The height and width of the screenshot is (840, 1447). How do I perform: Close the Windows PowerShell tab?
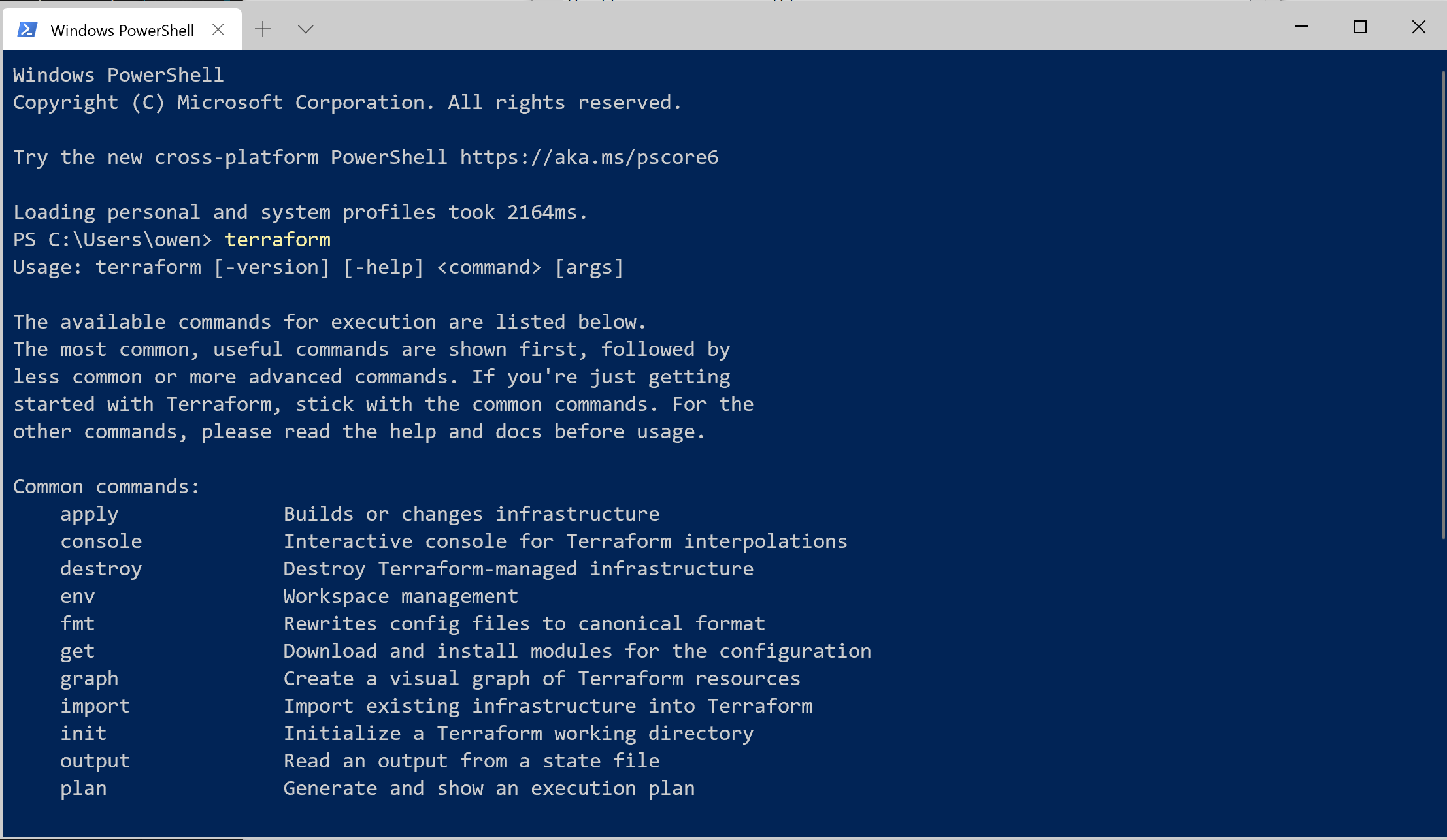(218, 29)
